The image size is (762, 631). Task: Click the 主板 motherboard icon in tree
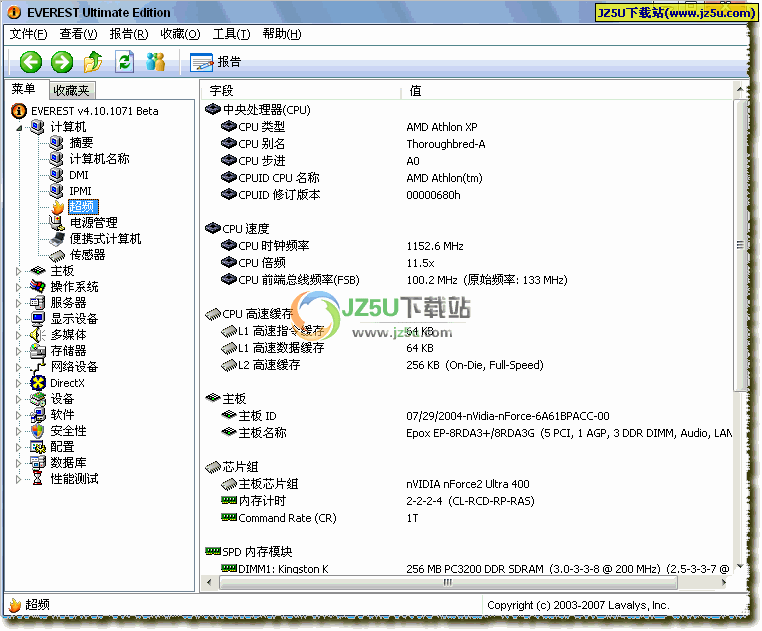click(x=38, y=271)
